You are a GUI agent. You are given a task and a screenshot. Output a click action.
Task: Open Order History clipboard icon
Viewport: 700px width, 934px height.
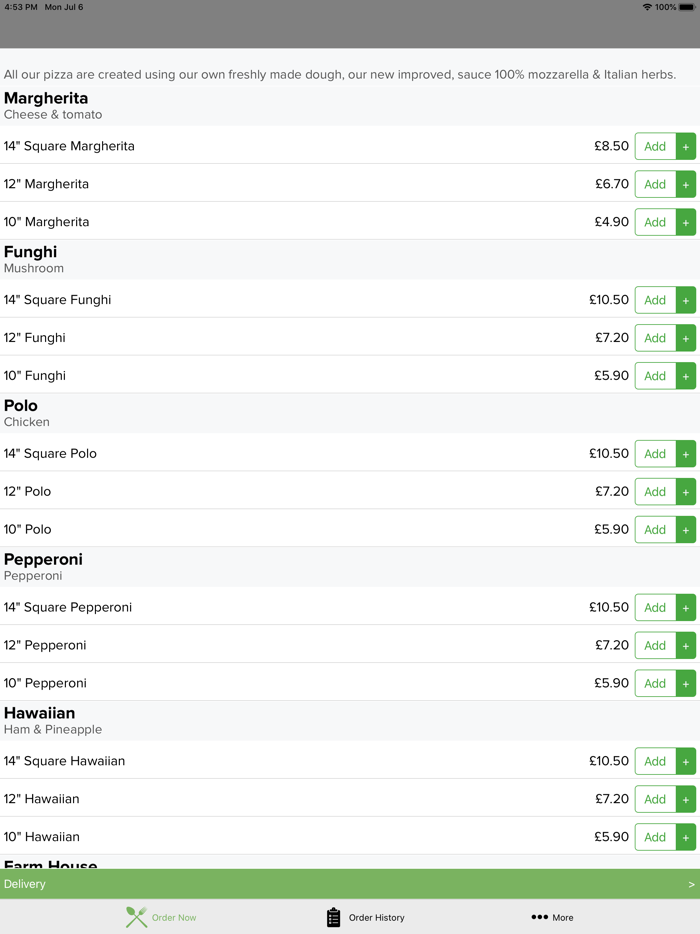pyautogui.click(x=334, y=917)
